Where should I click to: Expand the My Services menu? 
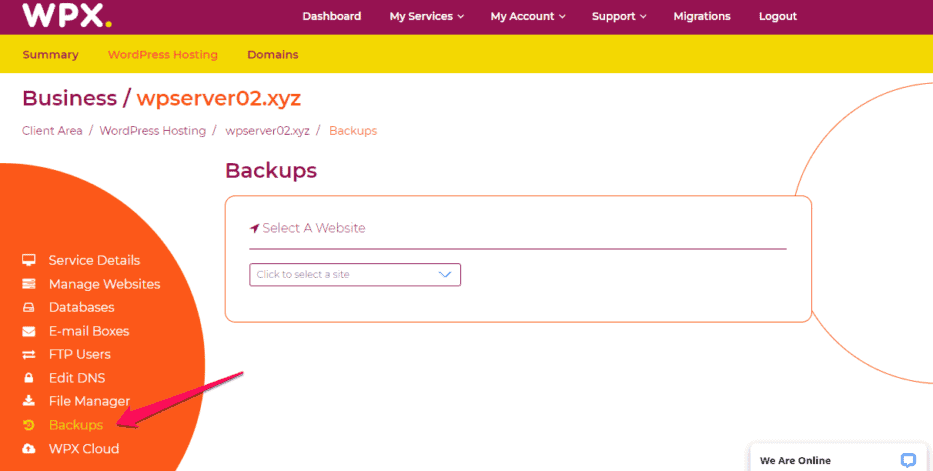[427, 17]
